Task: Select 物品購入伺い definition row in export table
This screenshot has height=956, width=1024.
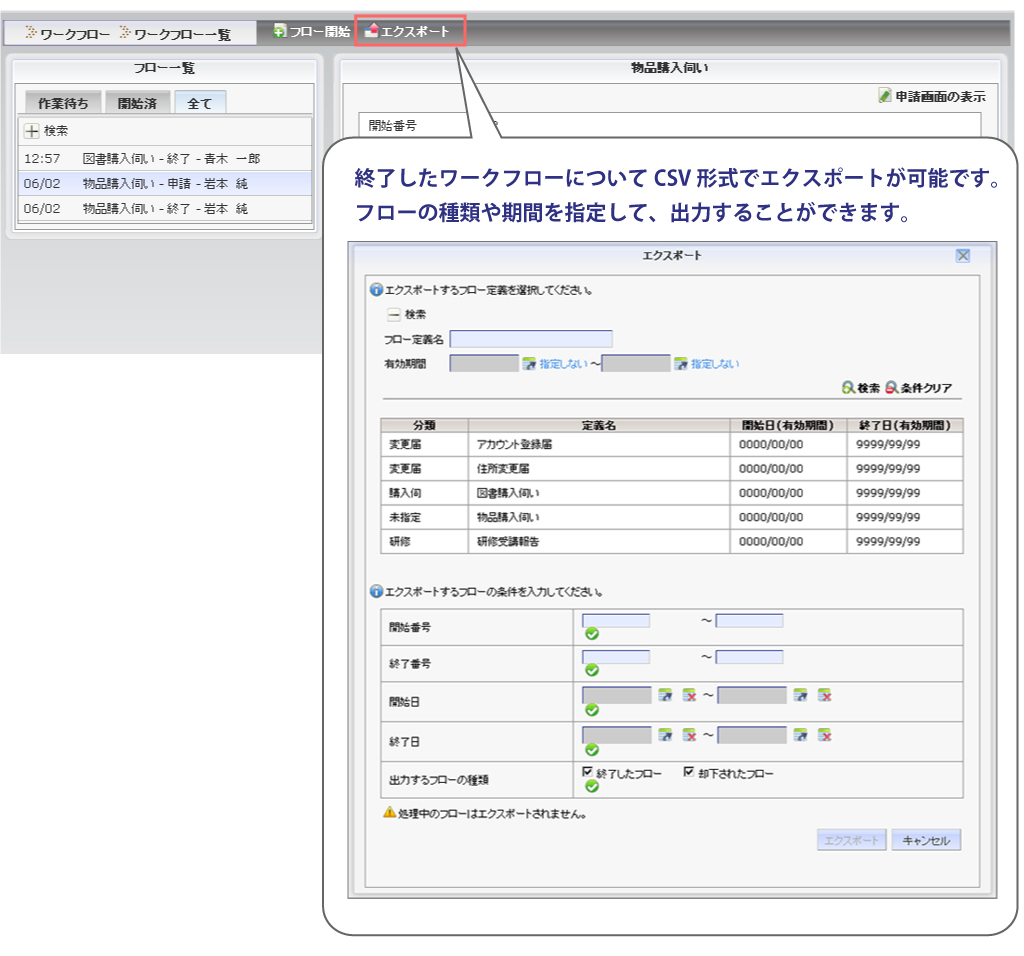Action: [x=671, y=517]
